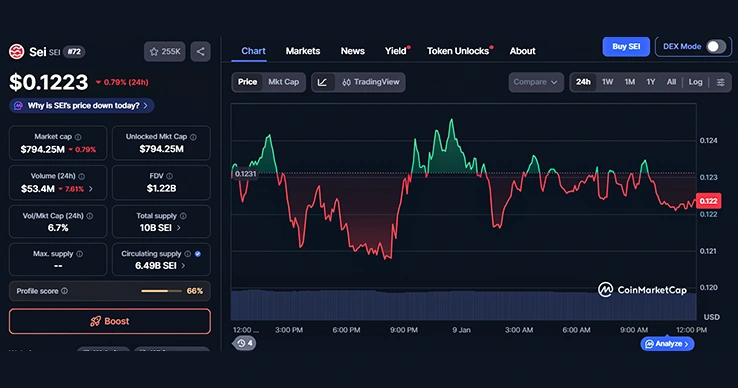The image size is (738, 388).
Task: Click the Analyze button
Action: point(667,344)
